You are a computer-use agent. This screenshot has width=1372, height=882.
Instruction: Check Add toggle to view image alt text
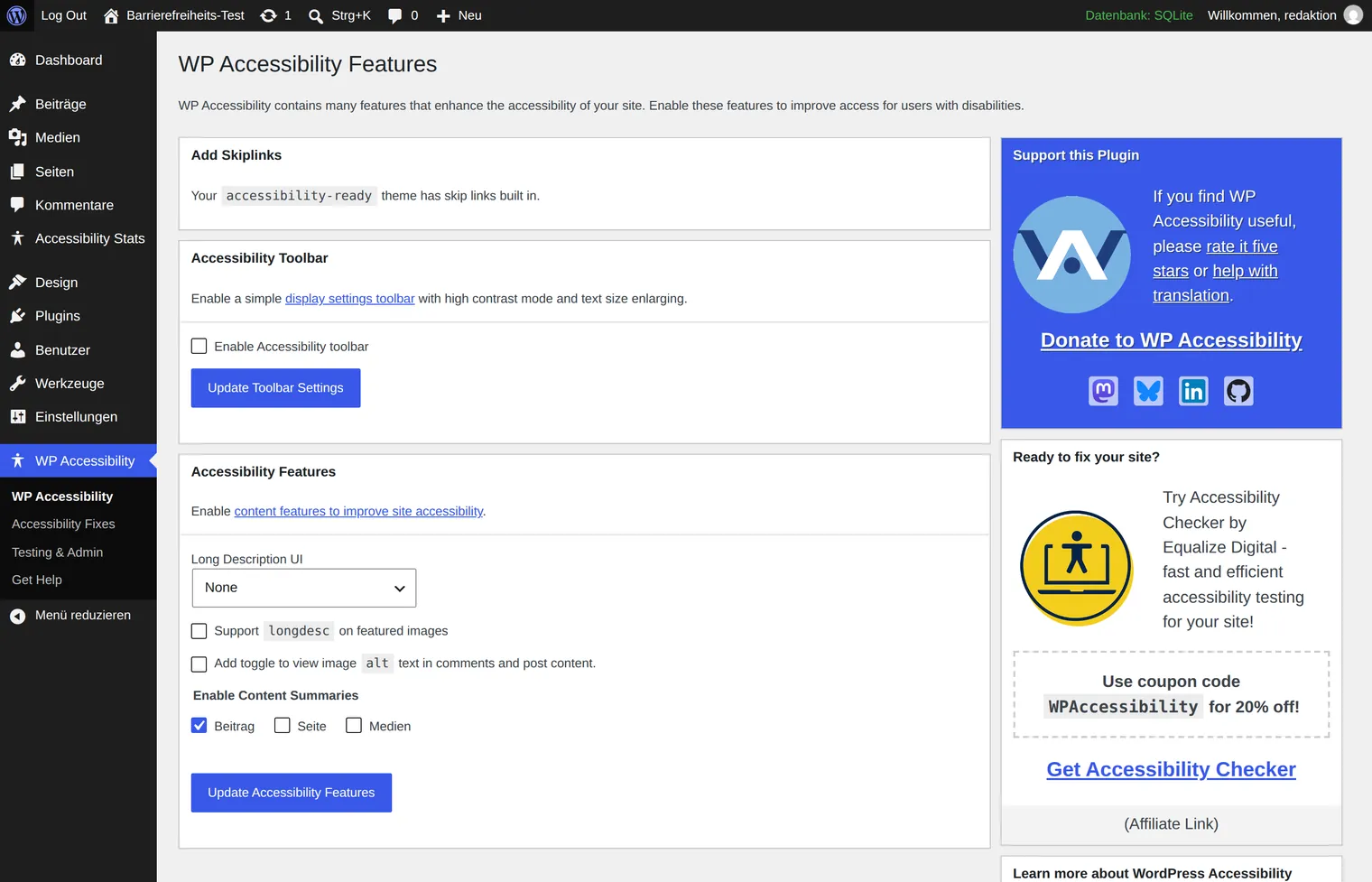click(x=199, y=664)
